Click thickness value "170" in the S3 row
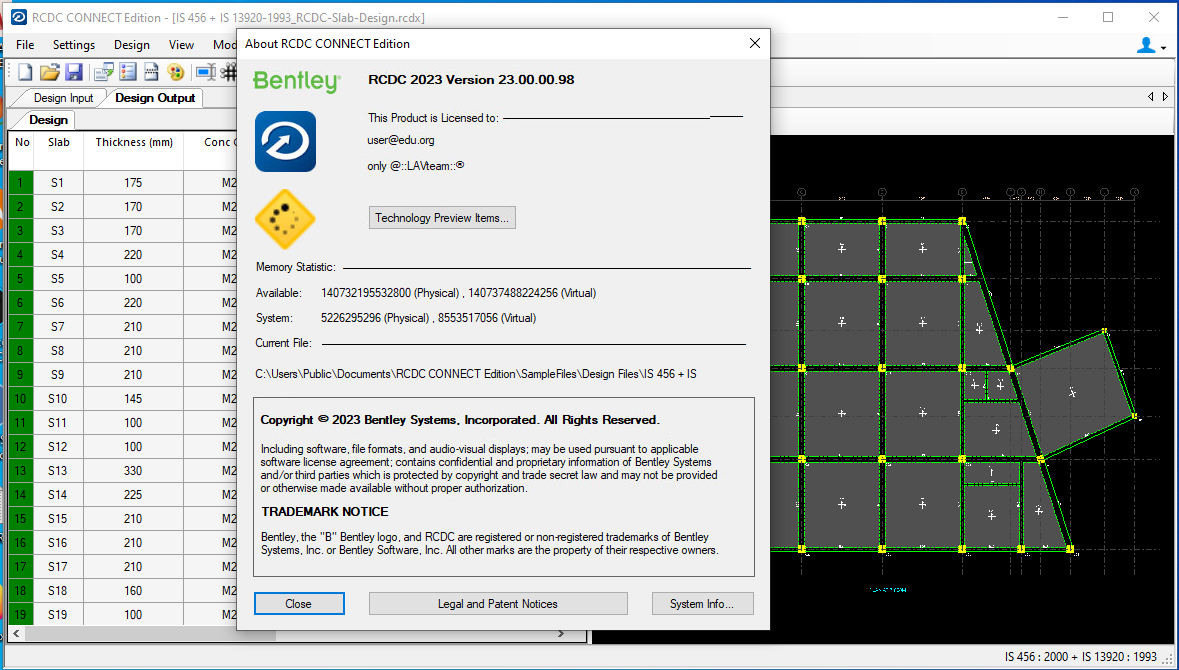 point(133,231)
